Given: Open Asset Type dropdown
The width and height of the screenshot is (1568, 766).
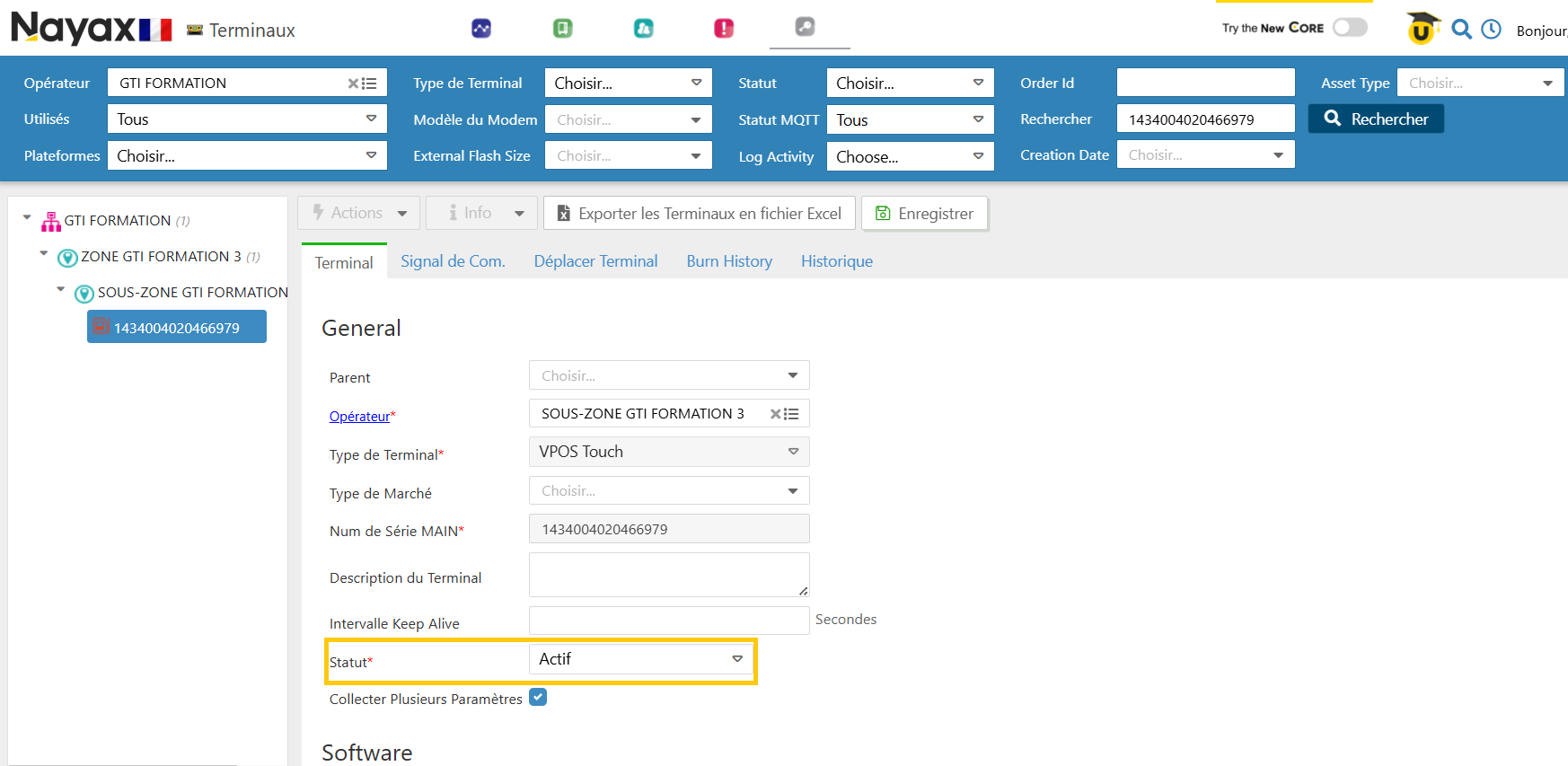Looking at the screenshot, I should point(1480,83).
